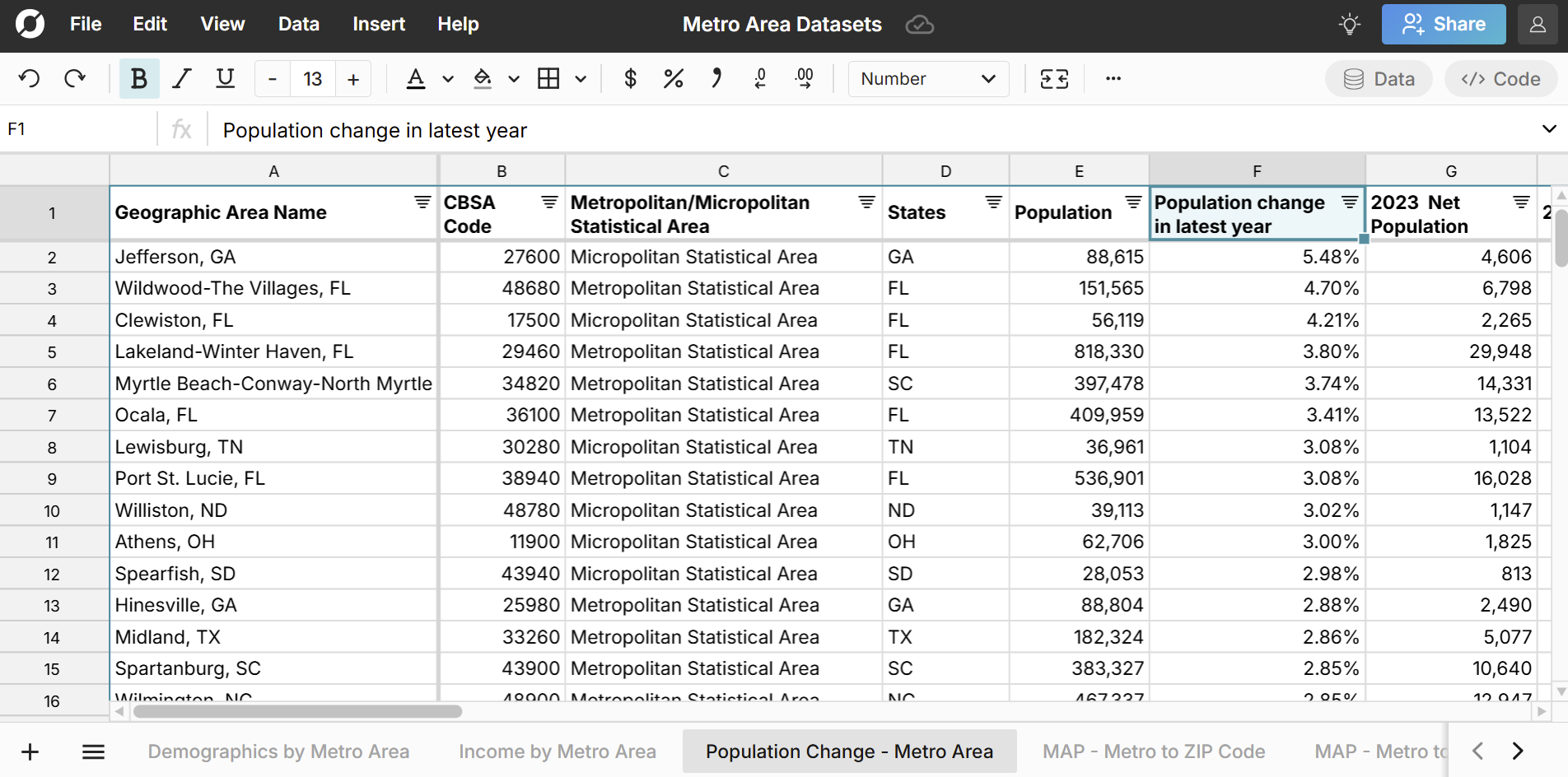Expand the borders dropdown arrow
The image size is (1568, 777).
(581, 79)
